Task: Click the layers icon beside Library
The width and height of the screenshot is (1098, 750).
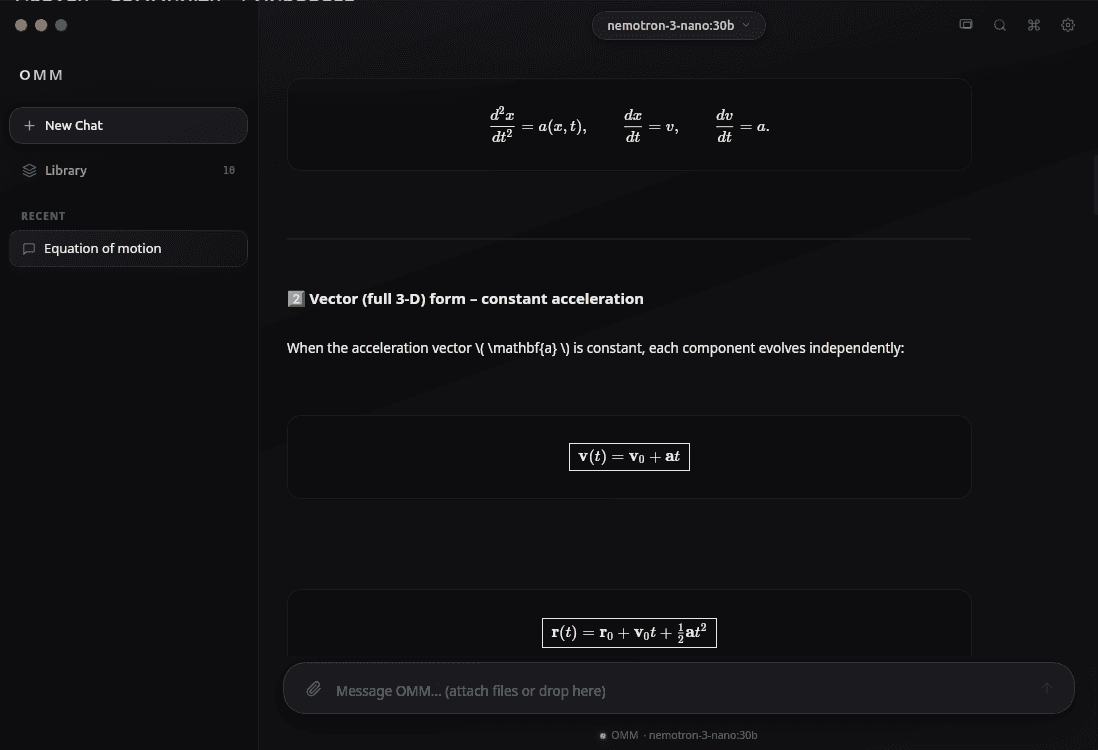Action: (x=29, y=170)
